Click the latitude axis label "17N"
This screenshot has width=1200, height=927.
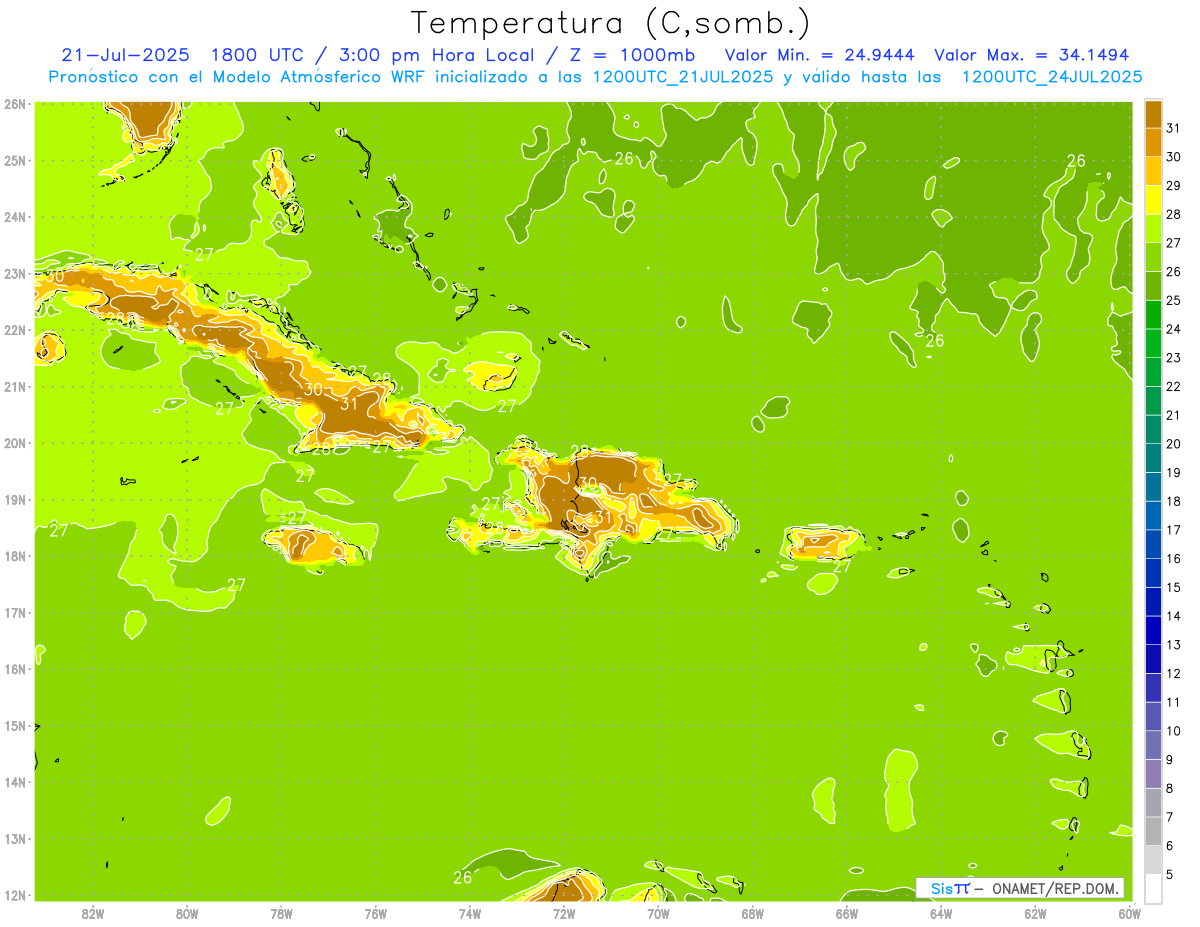click(14, 612)
